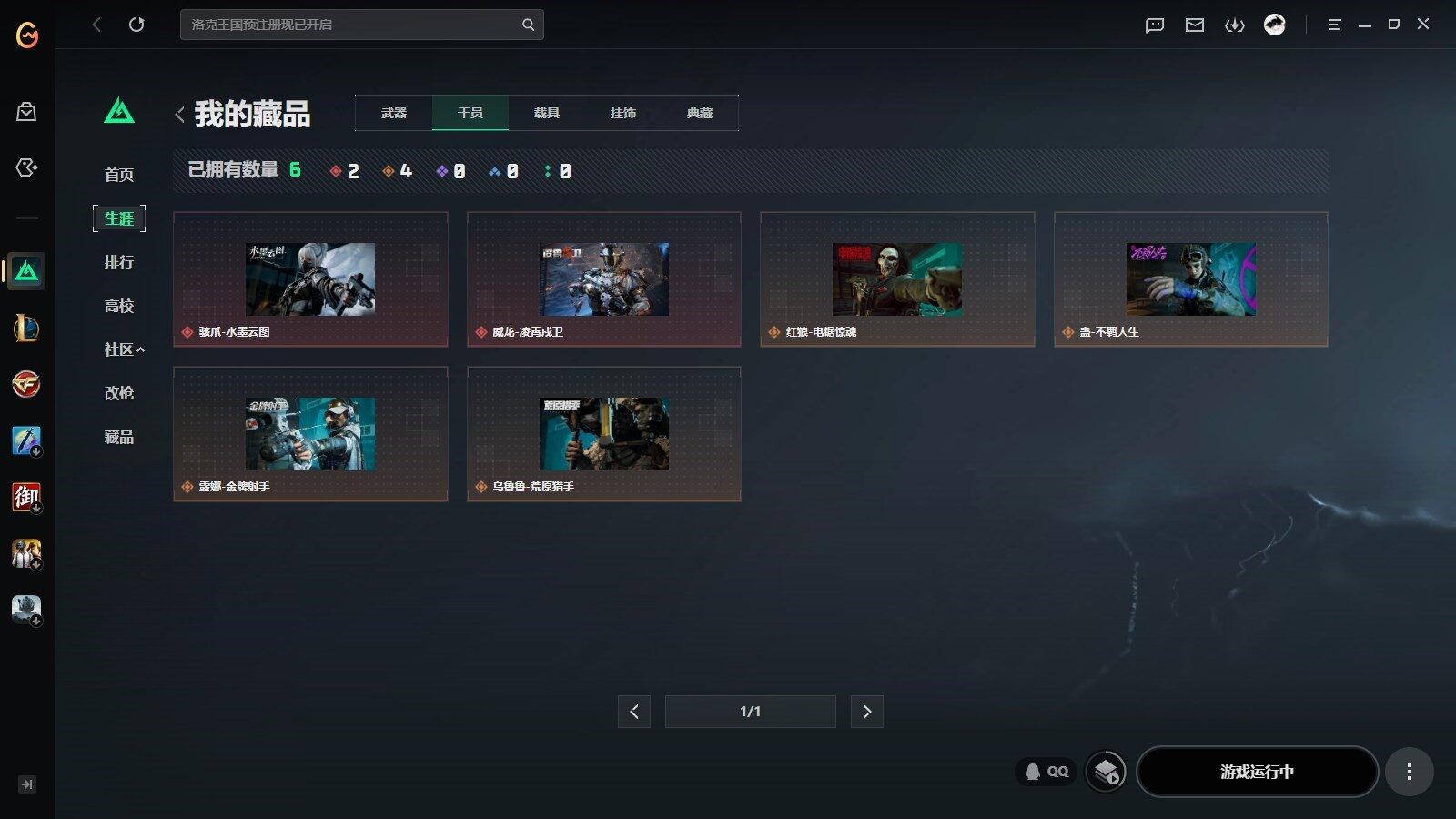The width and height of the screenshot is (1456, 819).
Task: Go back using the top navigation arrow
Action: click(x=96, y=25)
